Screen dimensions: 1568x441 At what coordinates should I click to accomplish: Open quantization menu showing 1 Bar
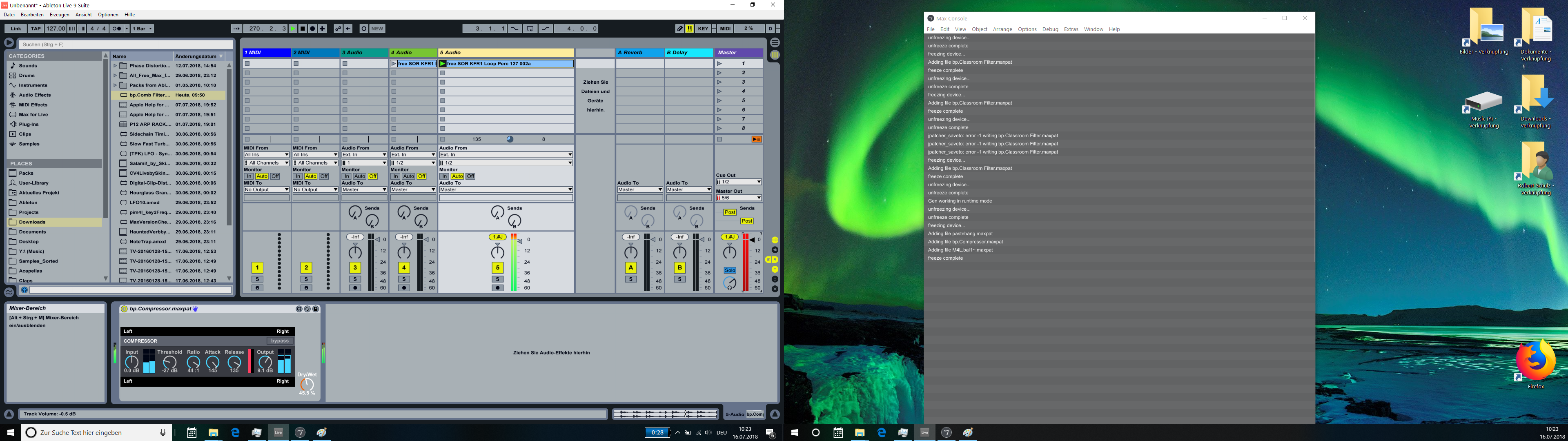[143, 29]
